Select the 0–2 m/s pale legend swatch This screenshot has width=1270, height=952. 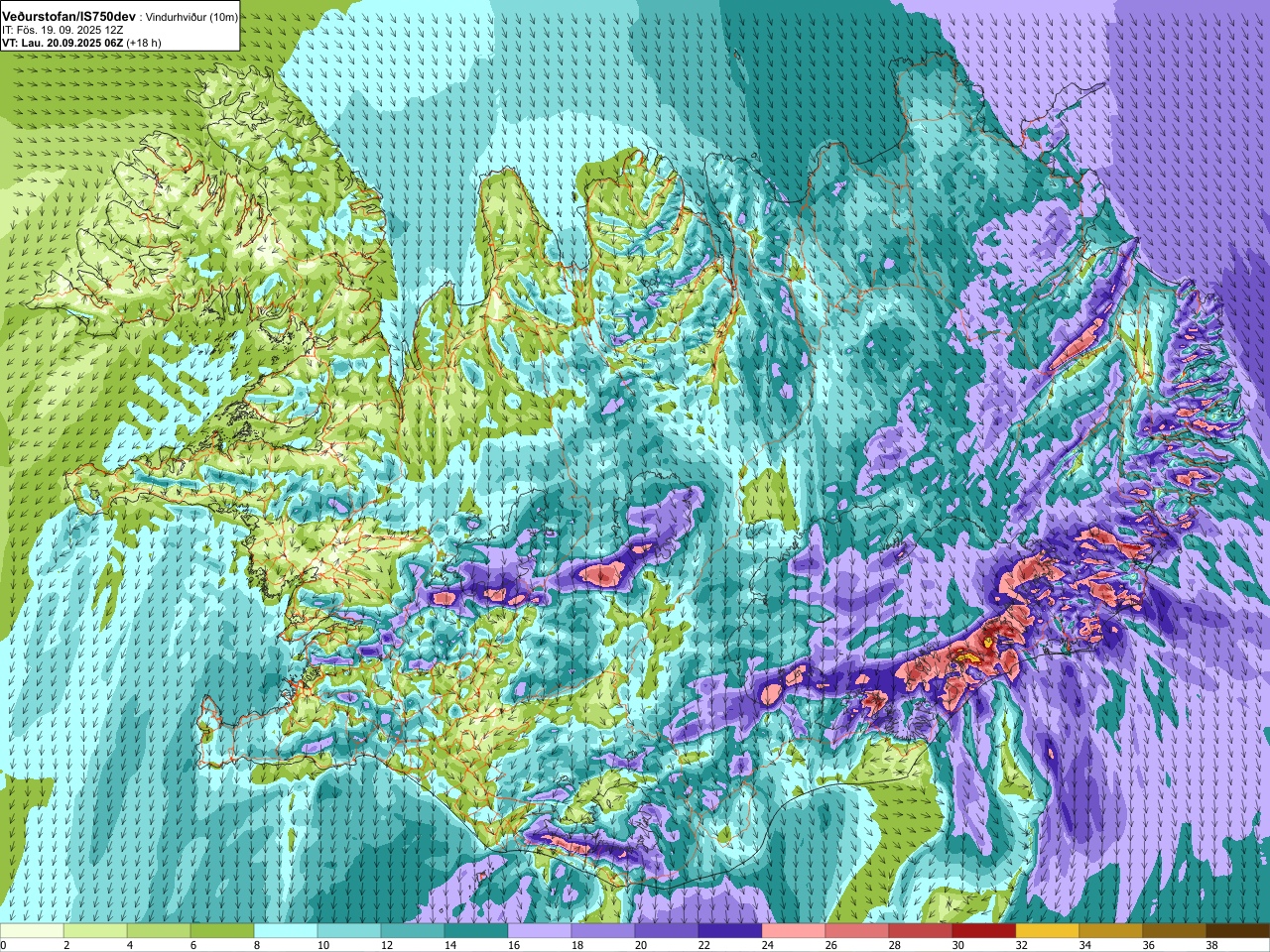(32, 931)
